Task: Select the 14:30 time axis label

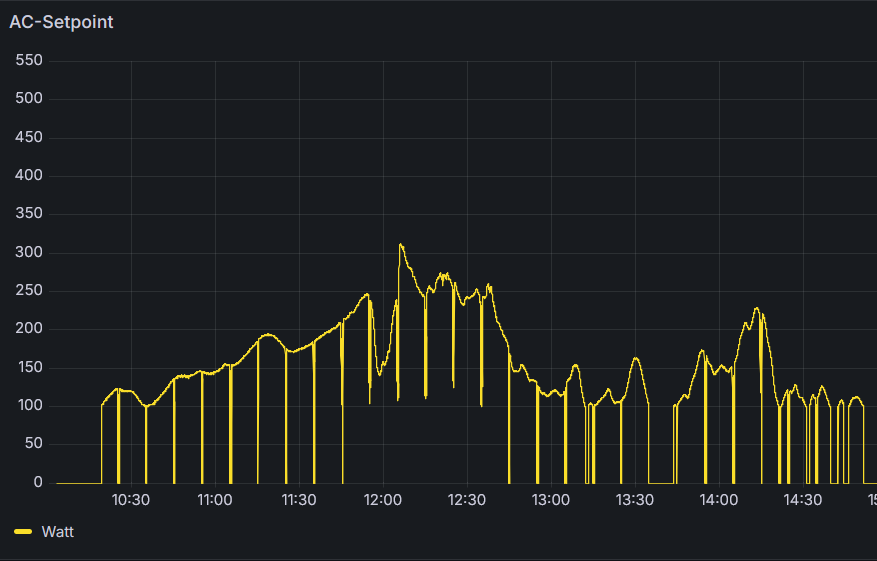Action: click(803, 500)
